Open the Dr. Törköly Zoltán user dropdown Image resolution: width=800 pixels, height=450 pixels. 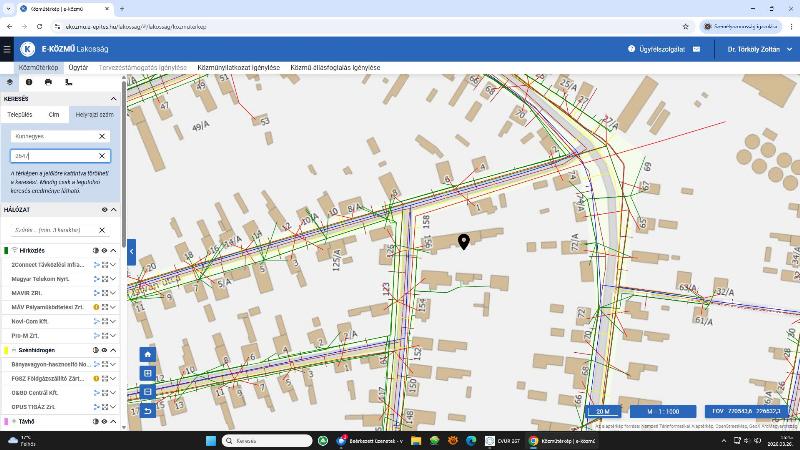click(x=758, y=48)
